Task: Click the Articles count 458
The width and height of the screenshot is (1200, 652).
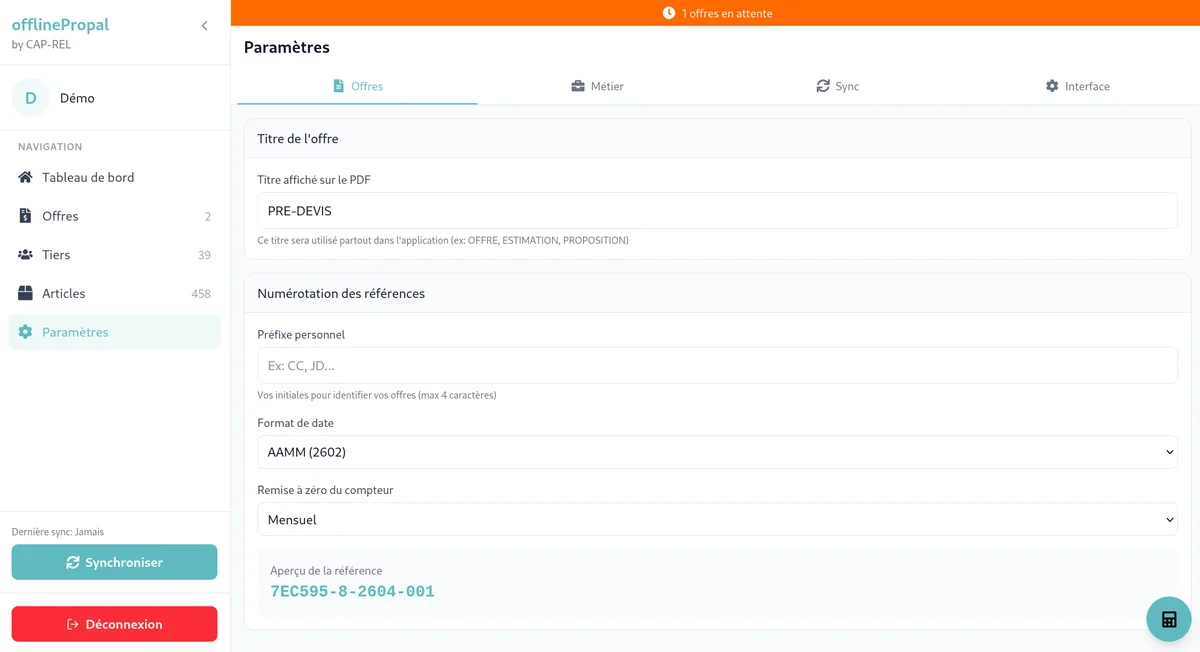Action: 201,294
